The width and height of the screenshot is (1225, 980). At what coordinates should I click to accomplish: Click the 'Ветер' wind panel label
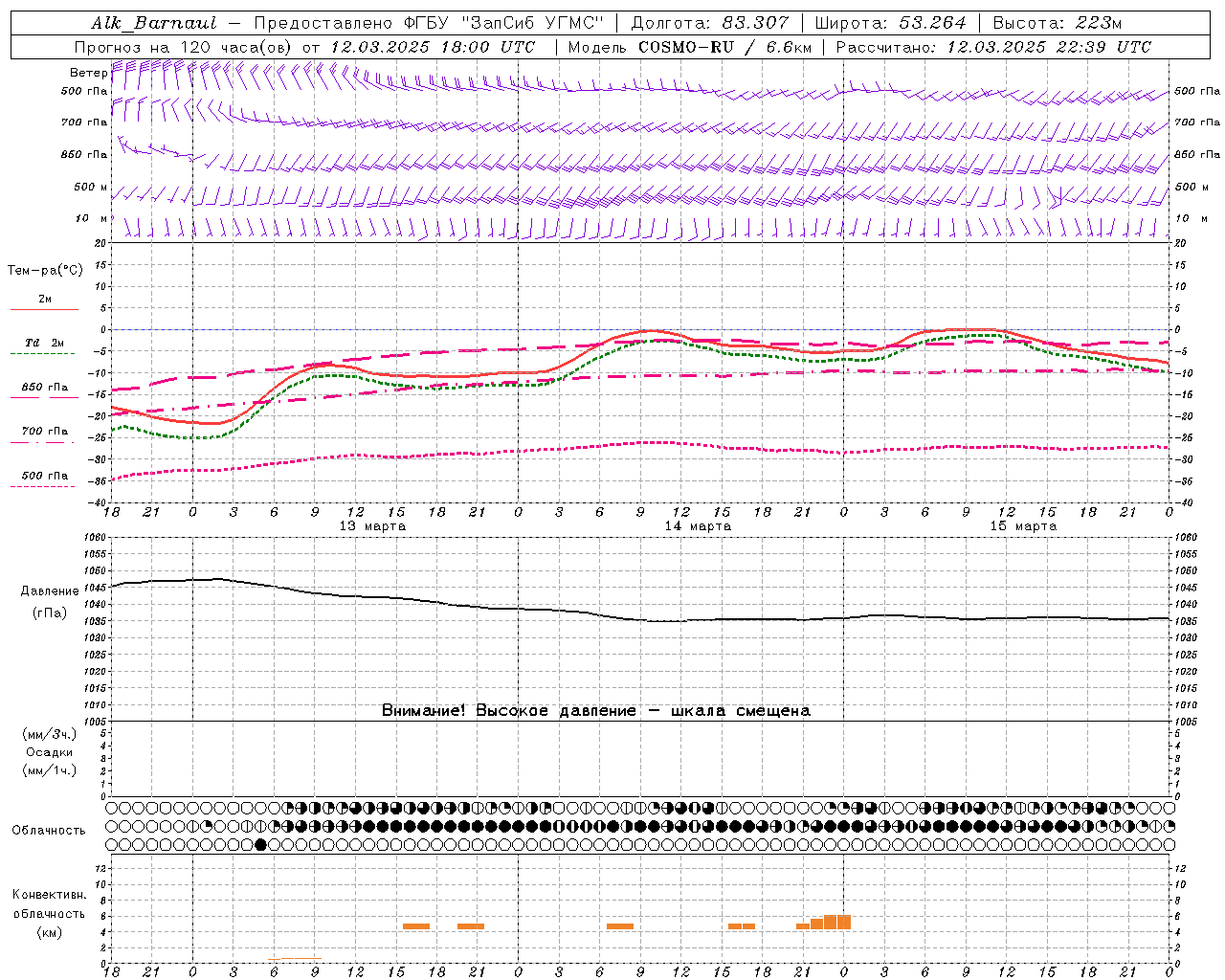[89, 73]
